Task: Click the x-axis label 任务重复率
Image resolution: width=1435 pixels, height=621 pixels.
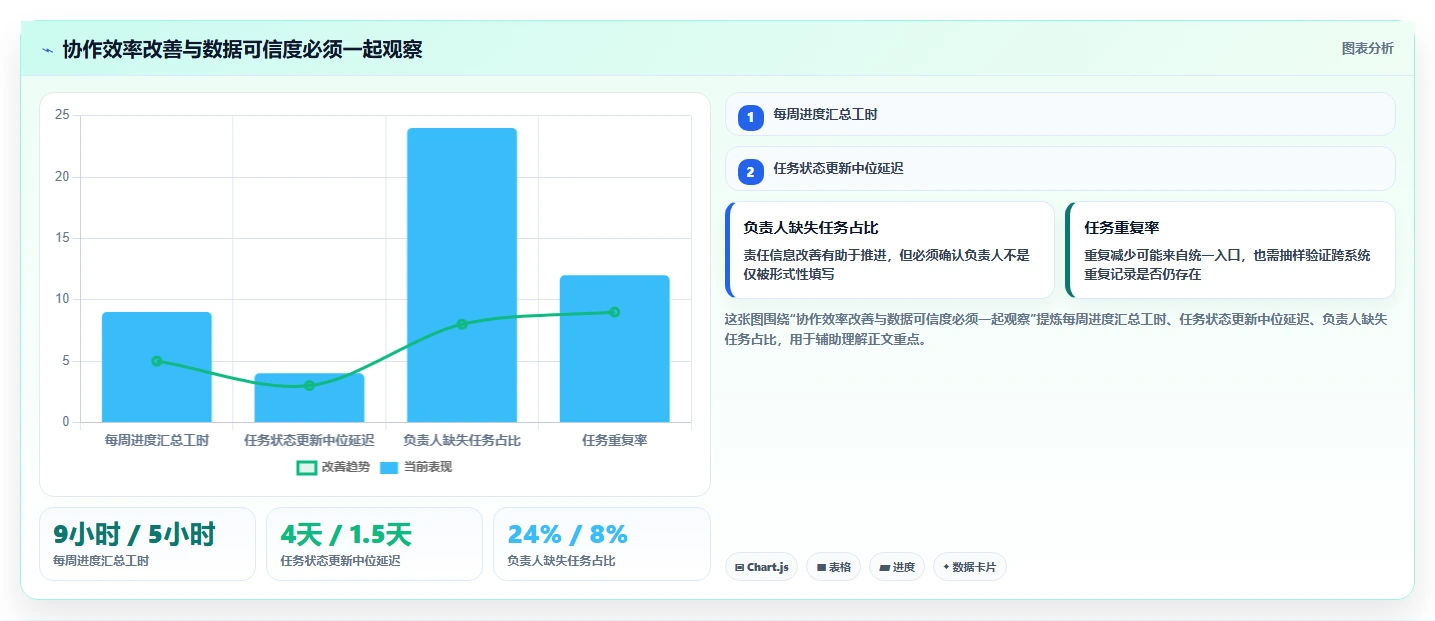Action: point(614,440)
